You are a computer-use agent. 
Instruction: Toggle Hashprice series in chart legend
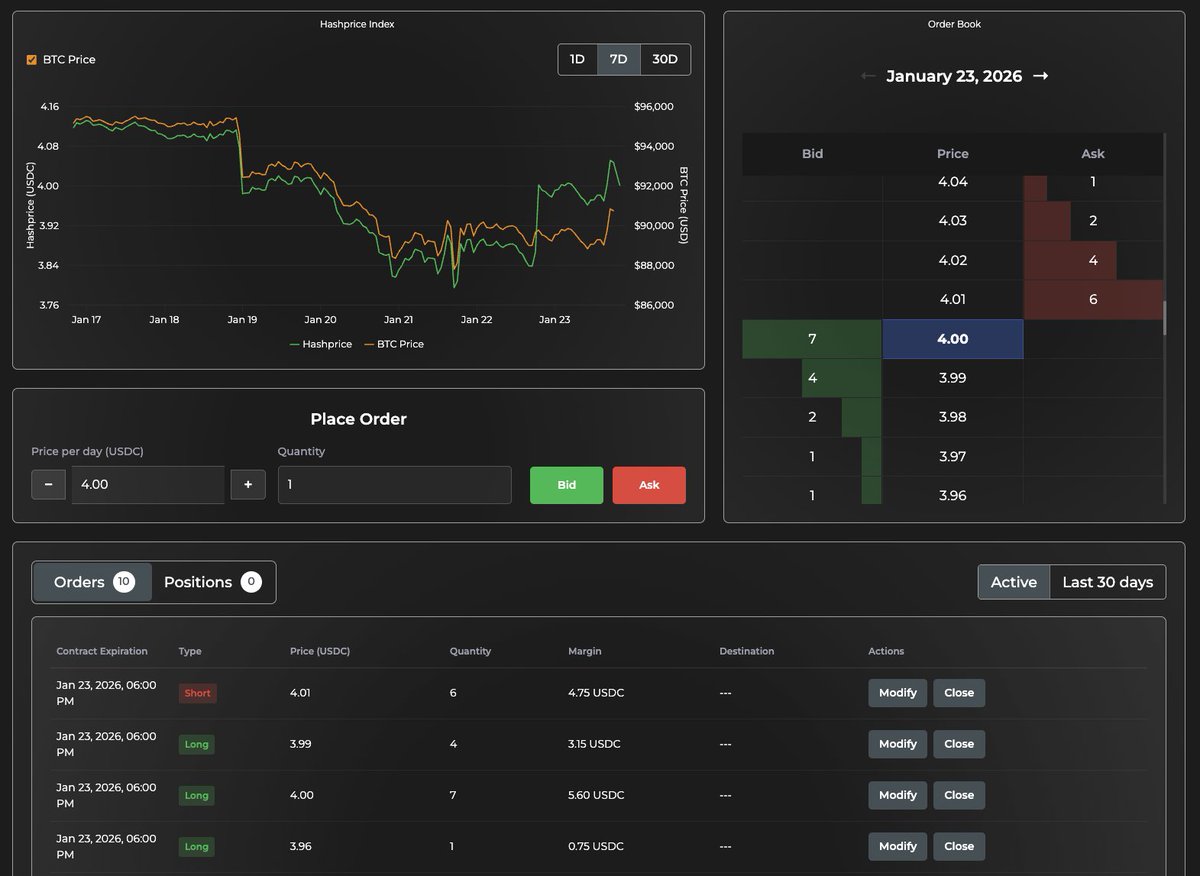pos(321,344)
